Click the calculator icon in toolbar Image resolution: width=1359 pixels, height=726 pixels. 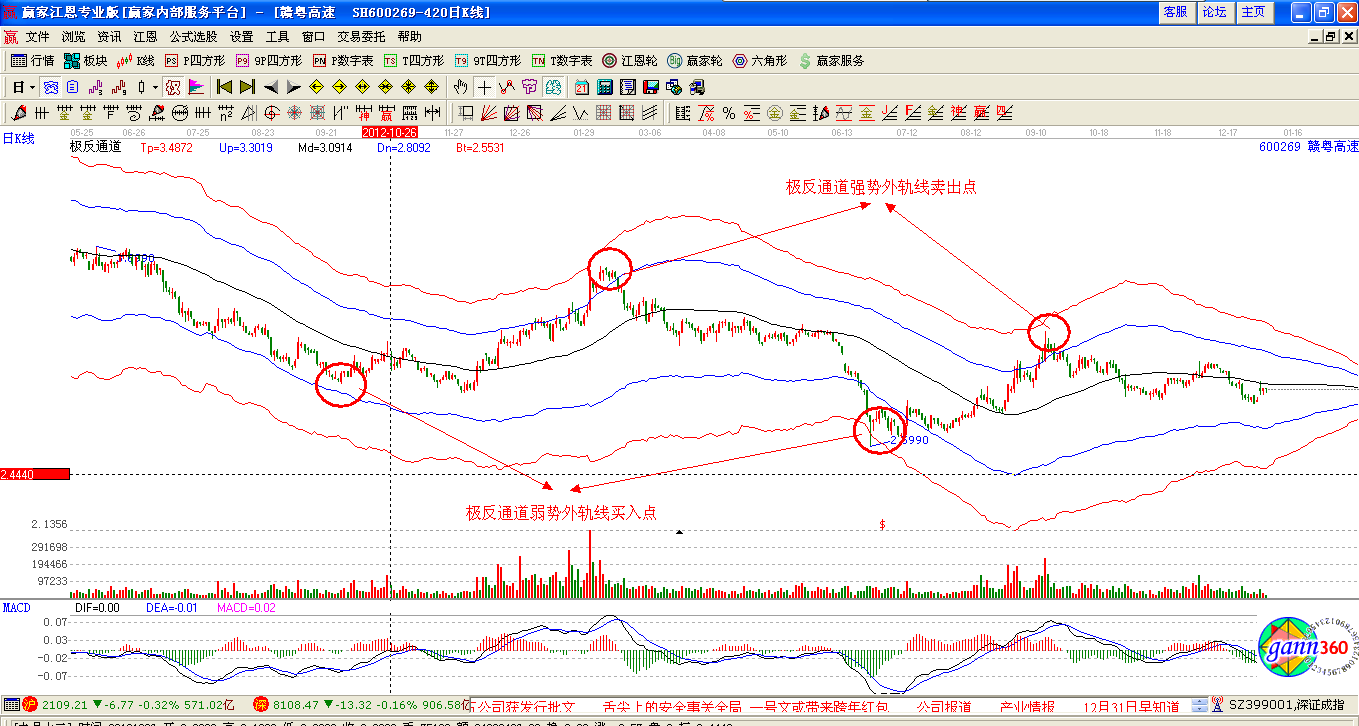605,87
